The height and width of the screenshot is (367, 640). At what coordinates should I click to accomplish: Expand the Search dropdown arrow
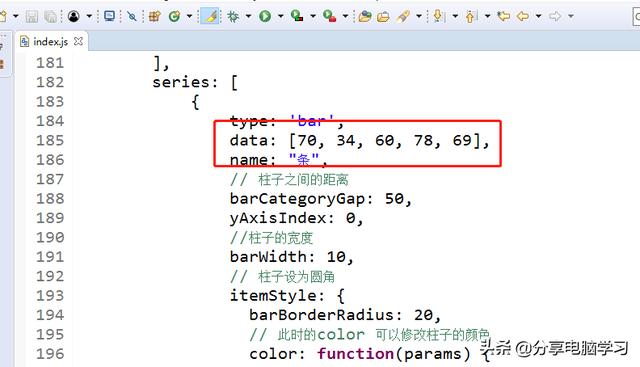click(x=419, y=16)
